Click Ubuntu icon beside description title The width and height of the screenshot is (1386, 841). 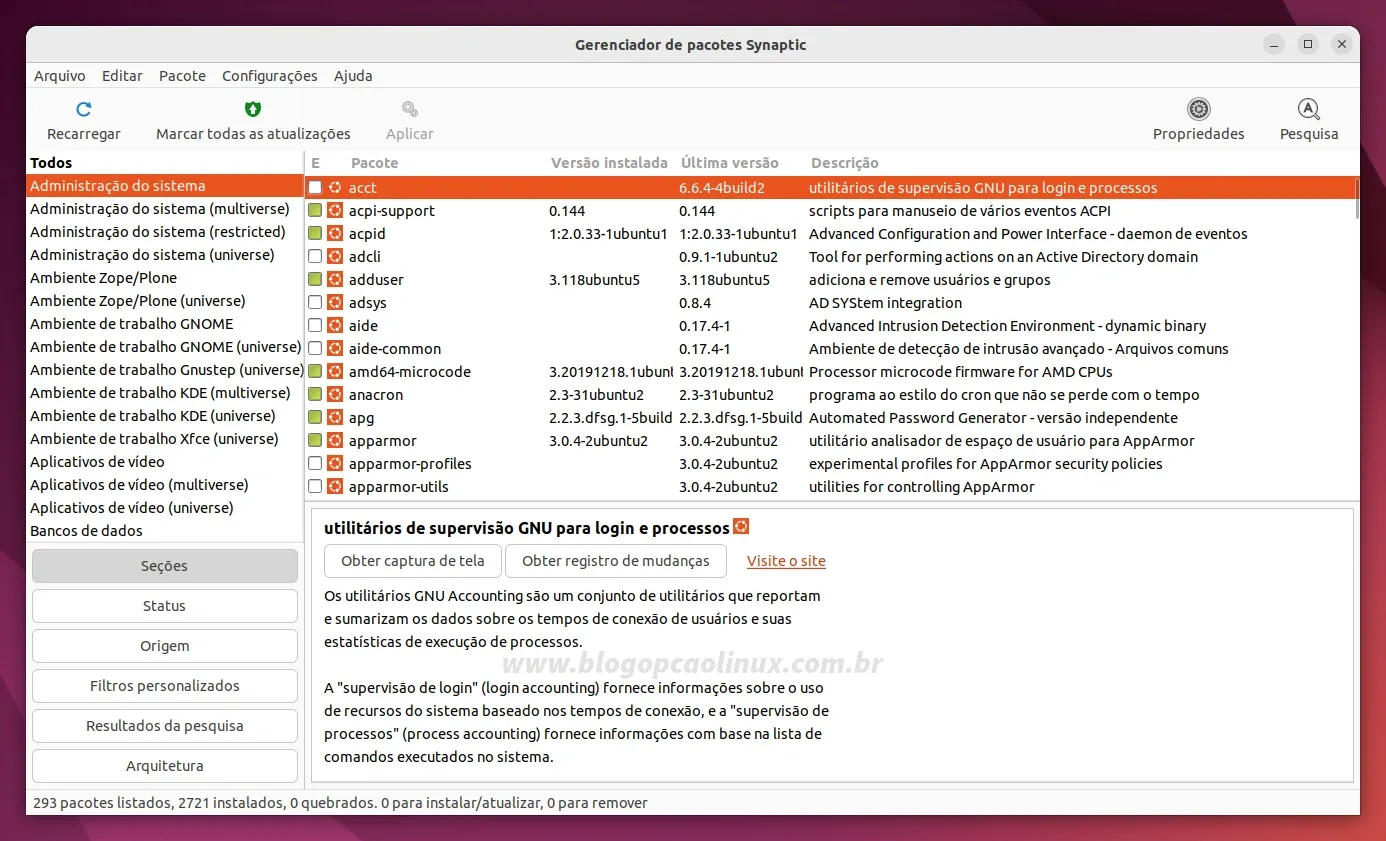pos(741,526)
